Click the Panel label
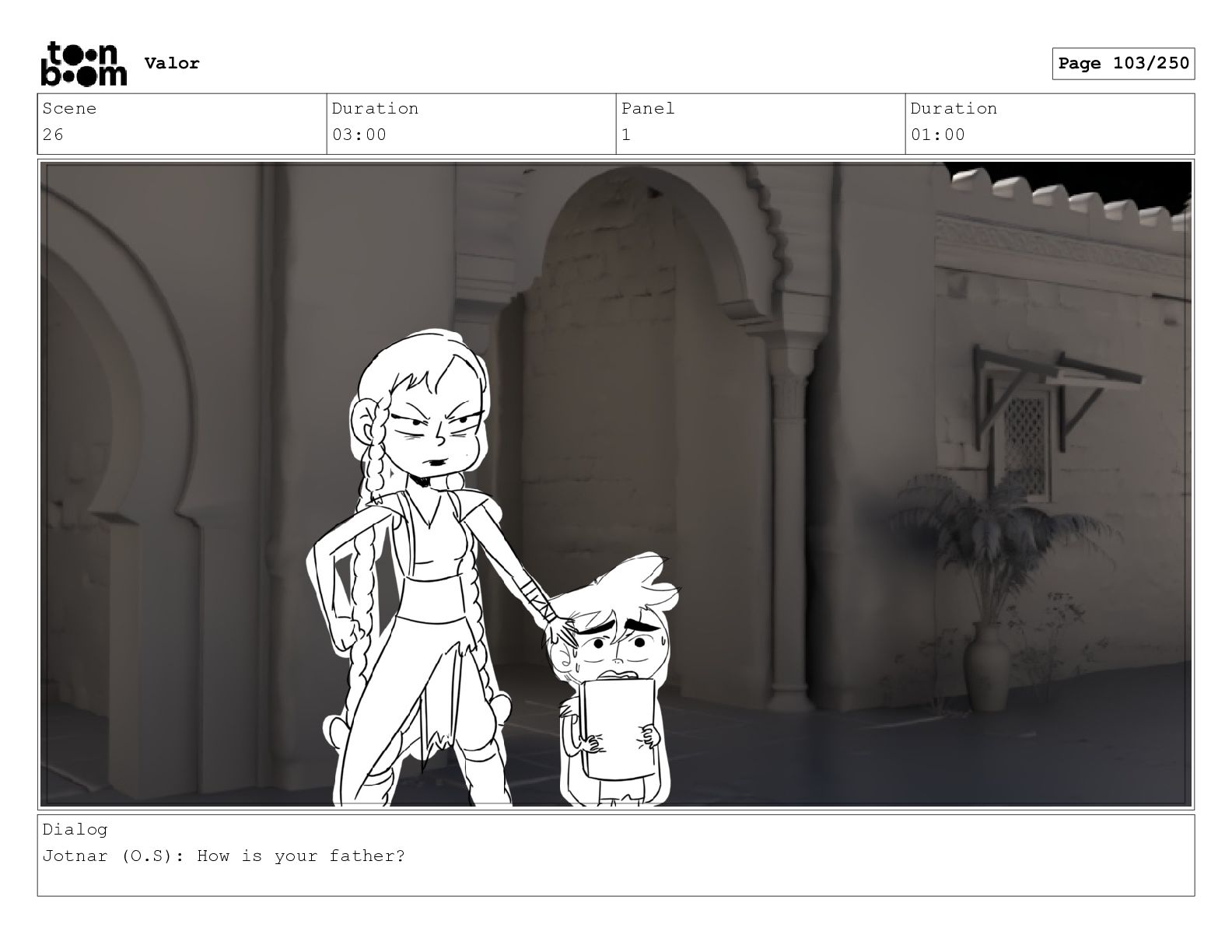Viewport: 1232px width, 952px height. pyautogui.click(x=648, y=109)
